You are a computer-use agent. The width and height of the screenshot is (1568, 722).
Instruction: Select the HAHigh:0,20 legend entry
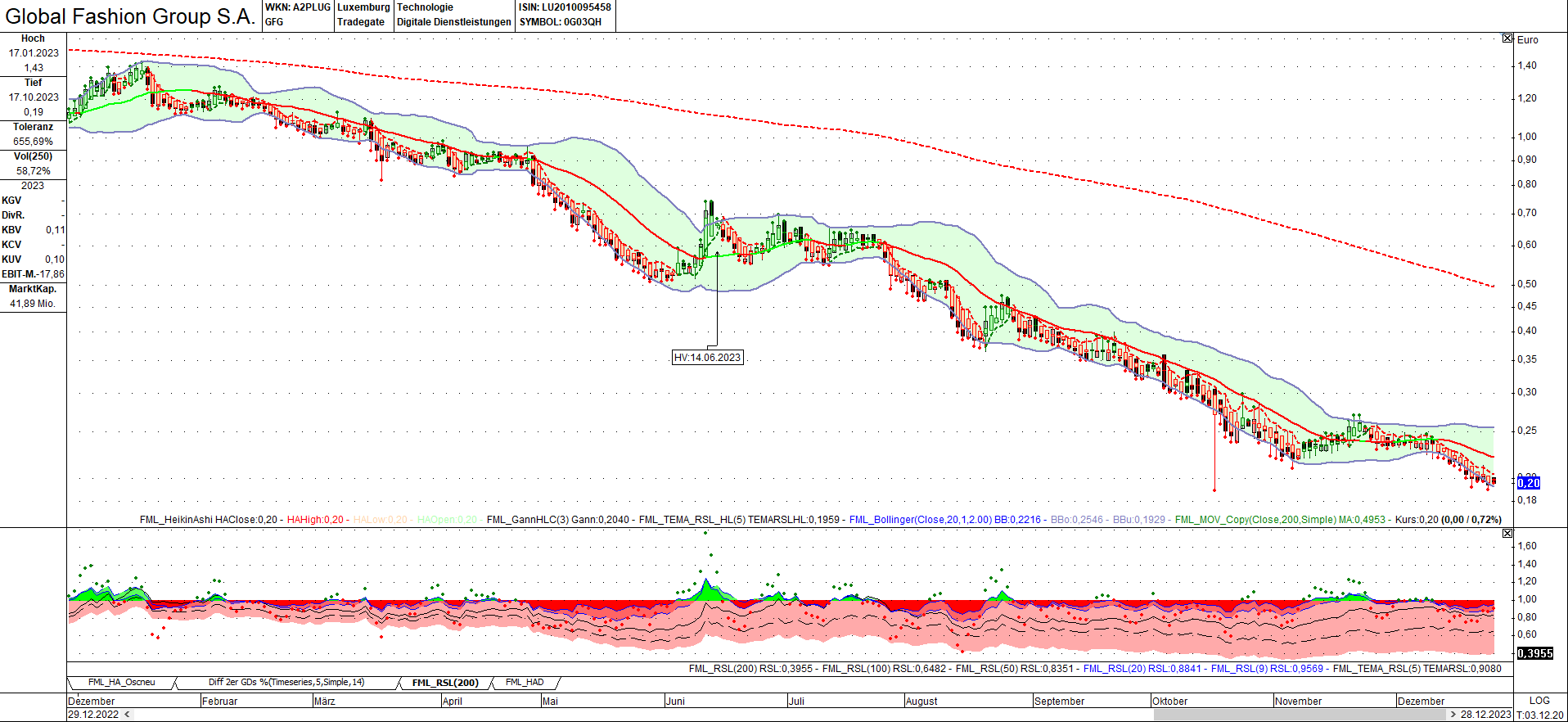[x=315, y=520]
